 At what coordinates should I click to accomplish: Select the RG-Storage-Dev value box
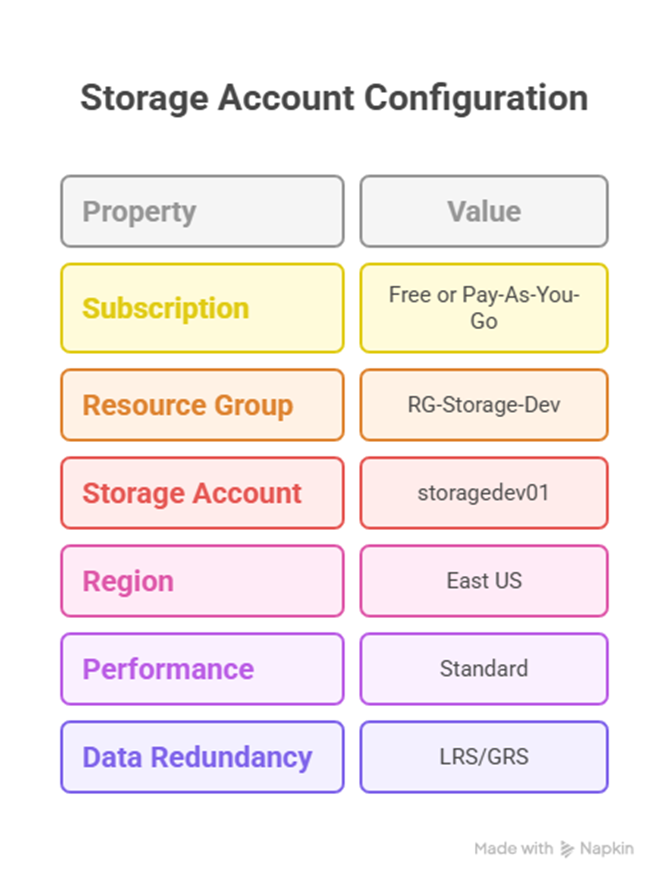[x=484, y=405]
